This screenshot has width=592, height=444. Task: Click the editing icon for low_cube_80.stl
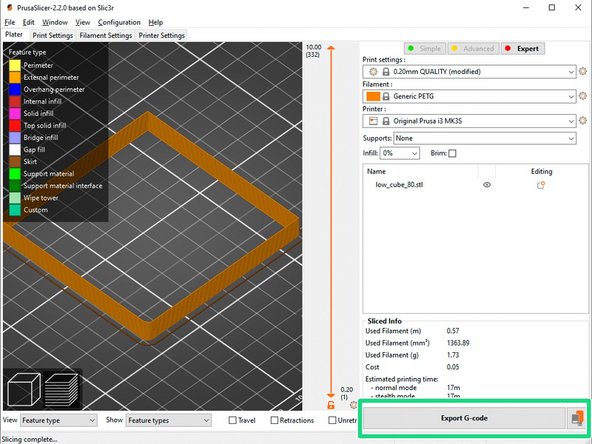pyautogui.click(x=541, y=185)
